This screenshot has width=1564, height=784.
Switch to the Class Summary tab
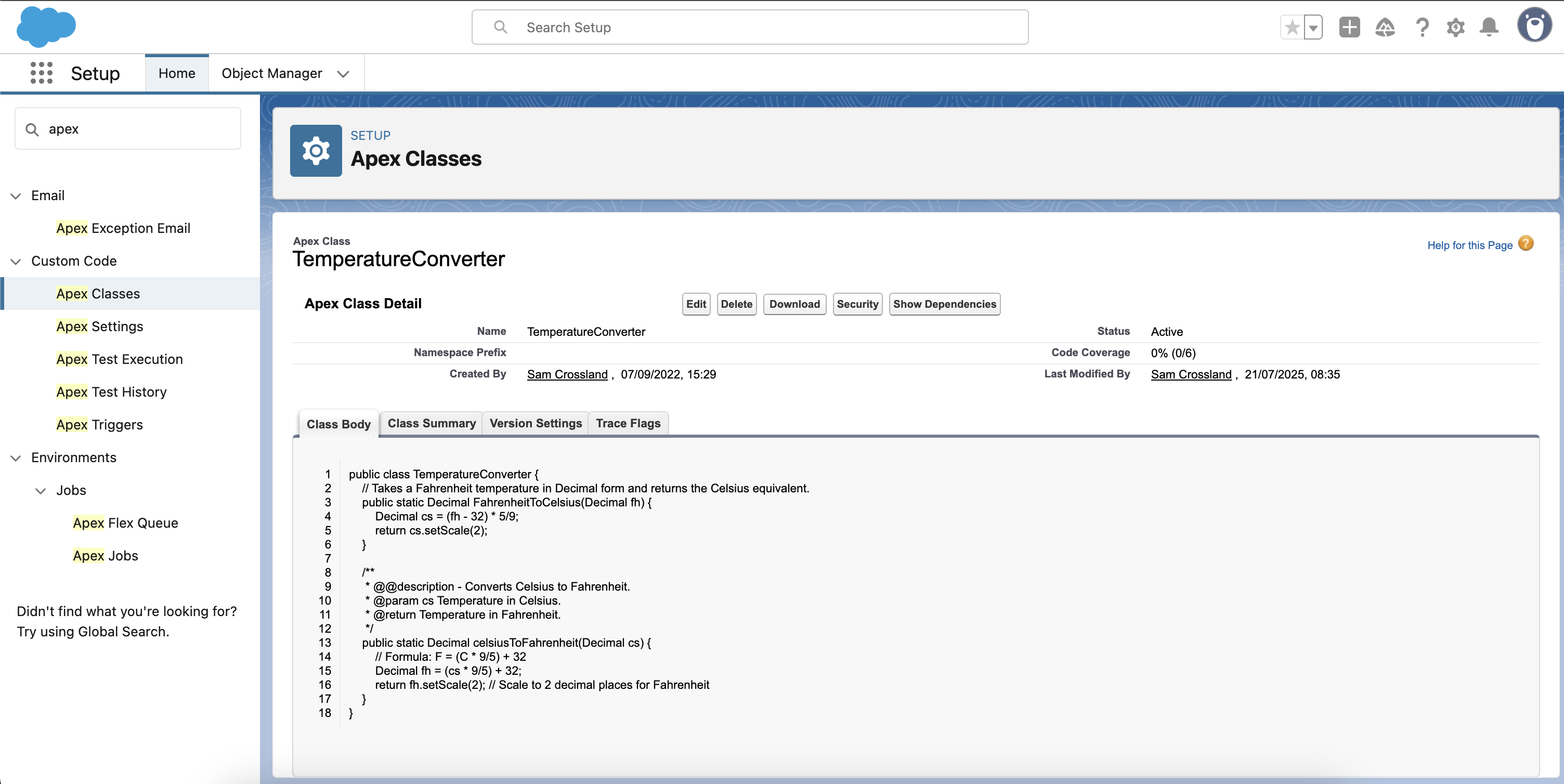coord(431,423)
